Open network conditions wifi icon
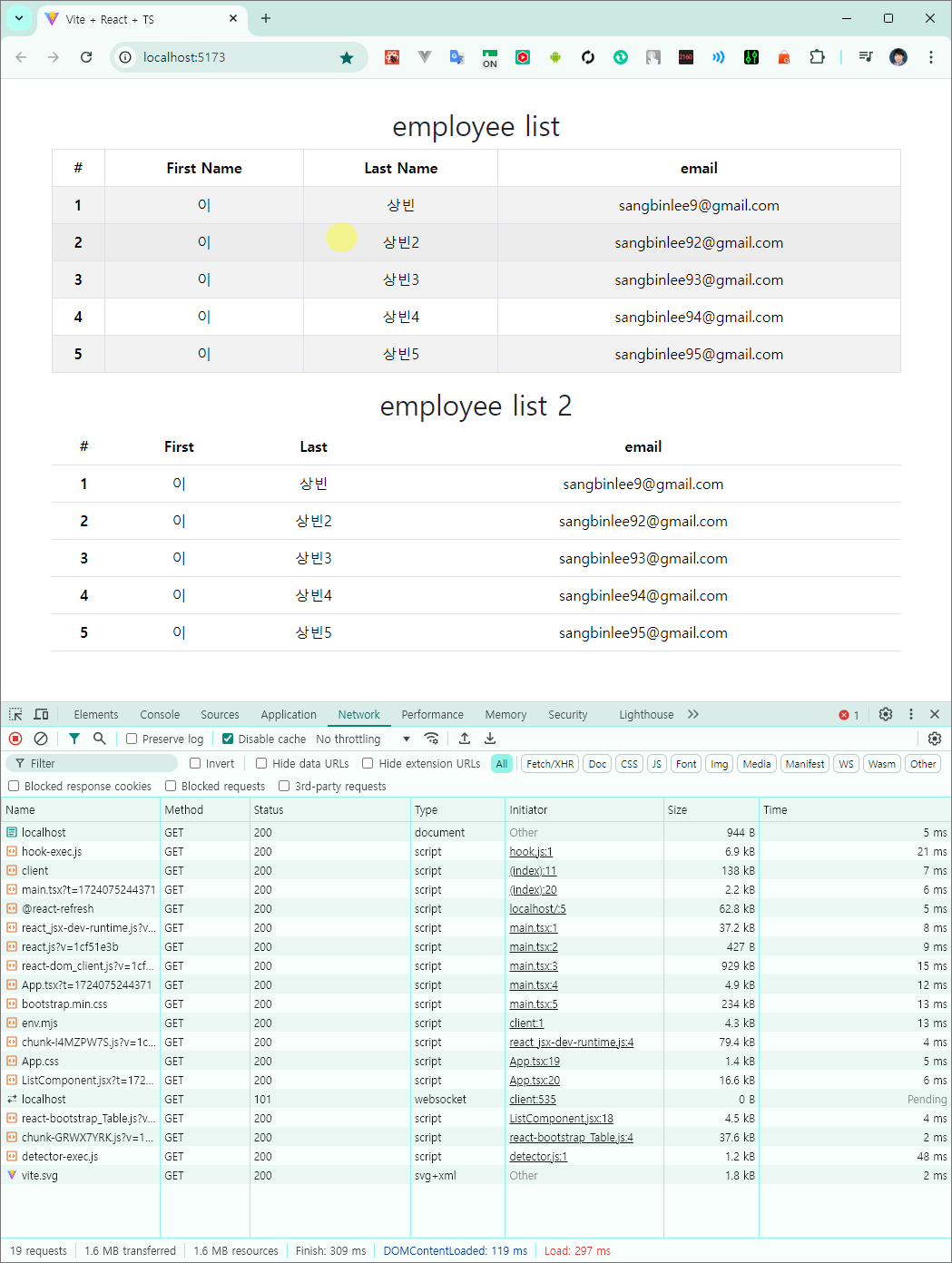952x1263 pixels. tap(432, 739)
